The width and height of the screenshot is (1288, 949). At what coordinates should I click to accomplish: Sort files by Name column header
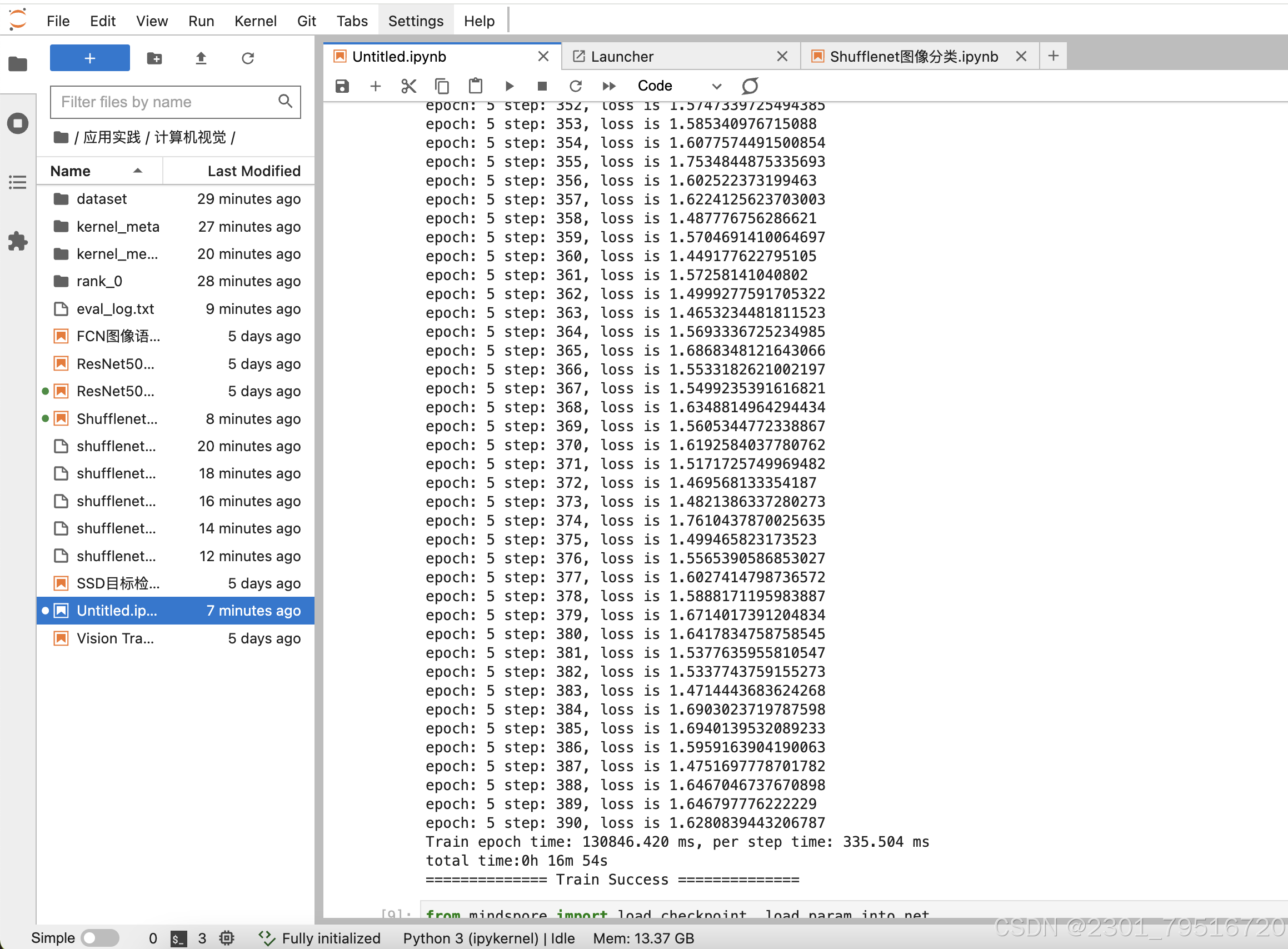point(71,171)
